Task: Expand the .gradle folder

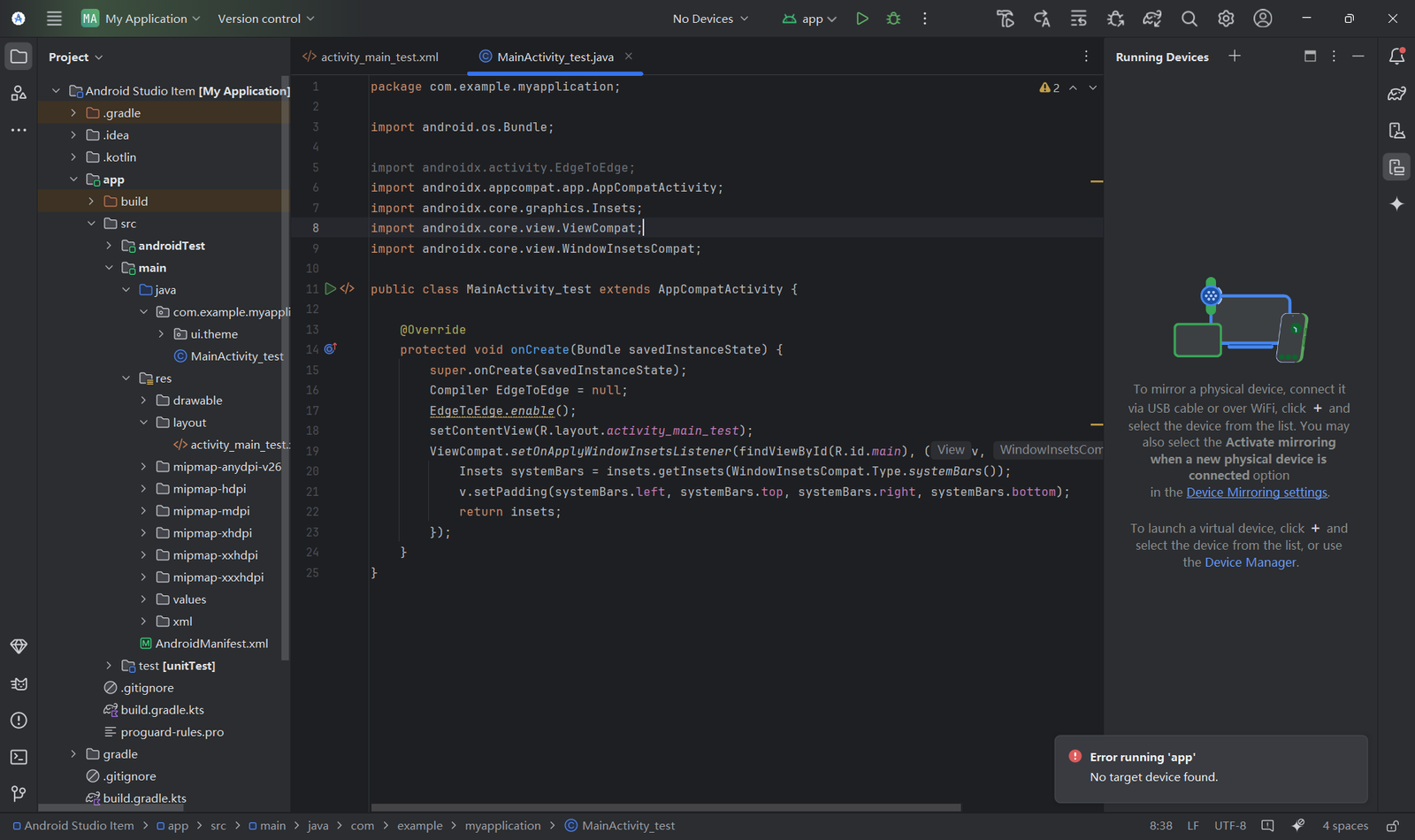Action: (73, 113)
